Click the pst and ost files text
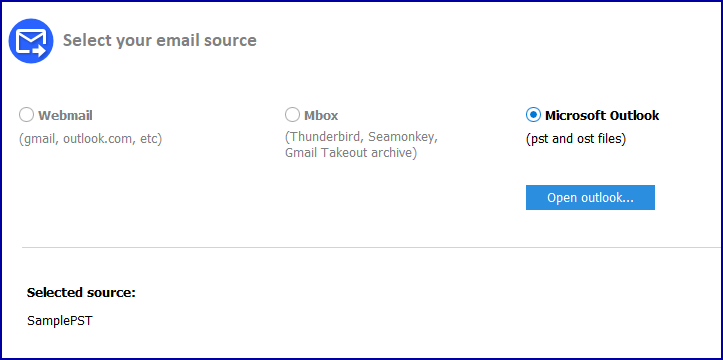723x360 pixels. [x=576, y=139]
